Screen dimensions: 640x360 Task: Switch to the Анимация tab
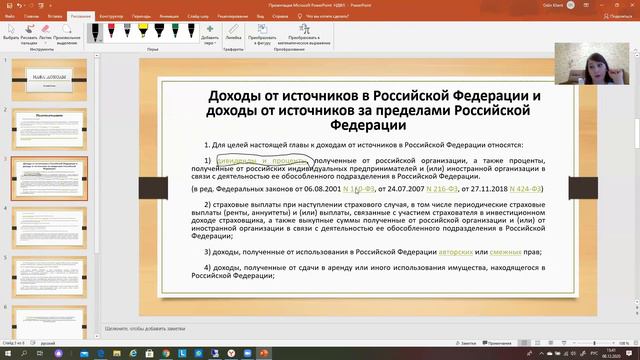[169, 16]
